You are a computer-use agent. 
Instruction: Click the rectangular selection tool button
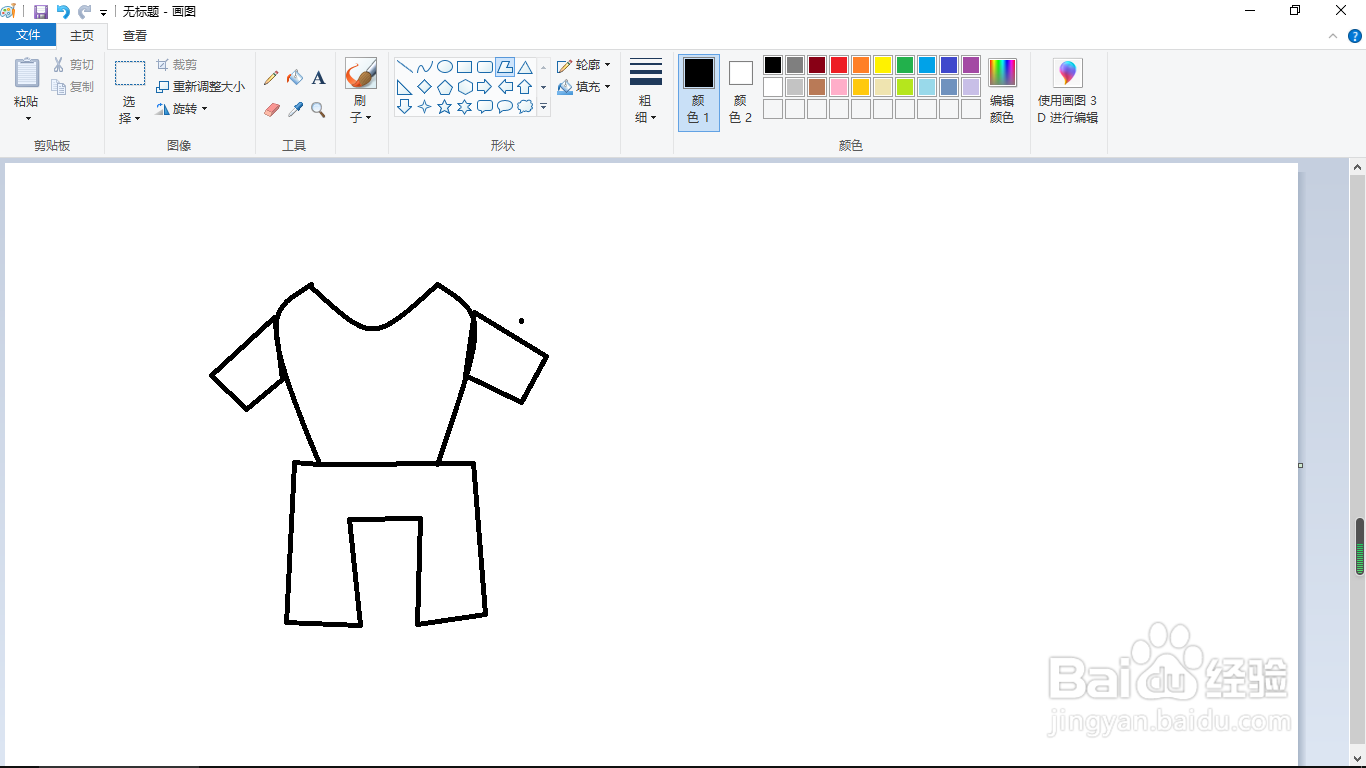click(x=130, y=74)
